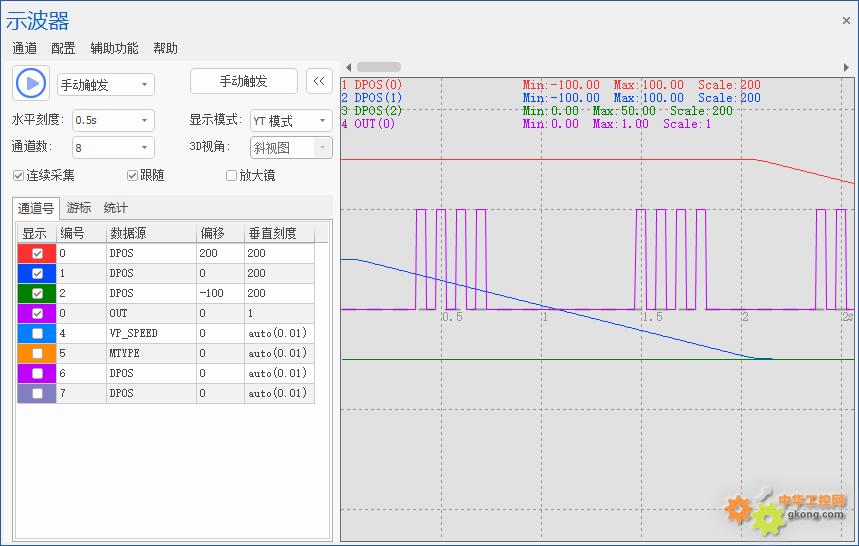Open the 配置 menu
Screen dimensions: 859x546
(x=63, y=48)
